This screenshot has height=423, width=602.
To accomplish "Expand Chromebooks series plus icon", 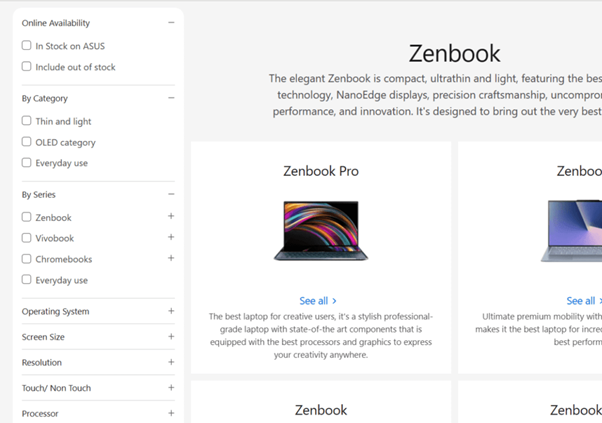I will coord(171,258).
